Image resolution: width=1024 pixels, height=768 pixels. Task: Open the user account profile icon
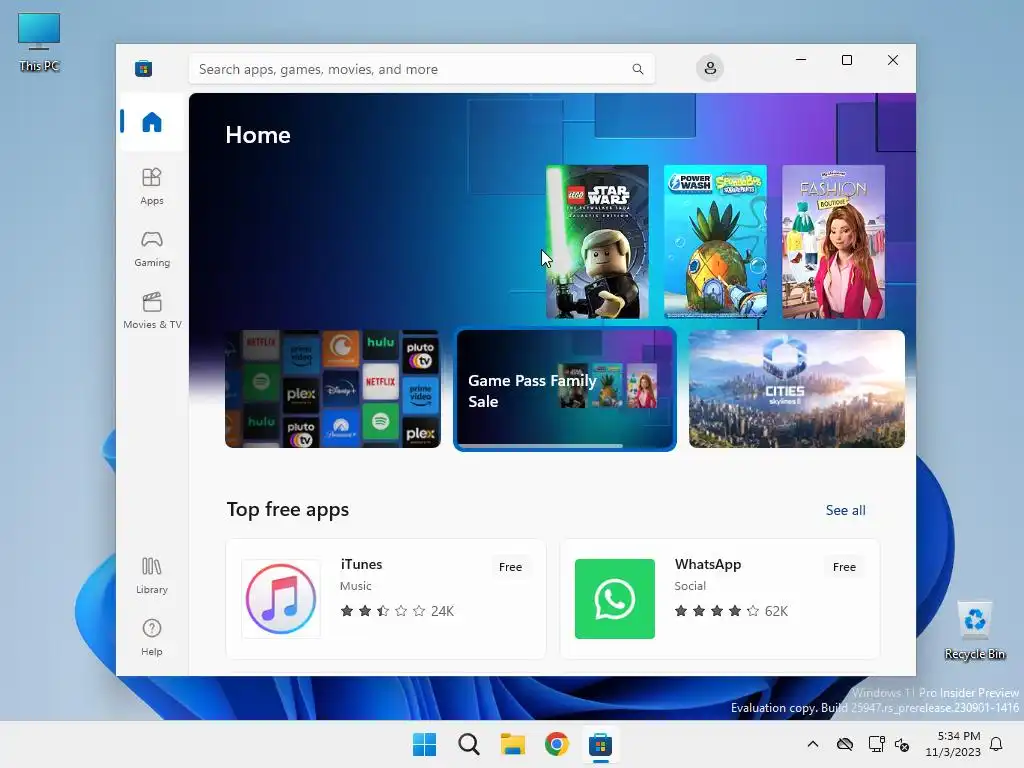[710, 69]
